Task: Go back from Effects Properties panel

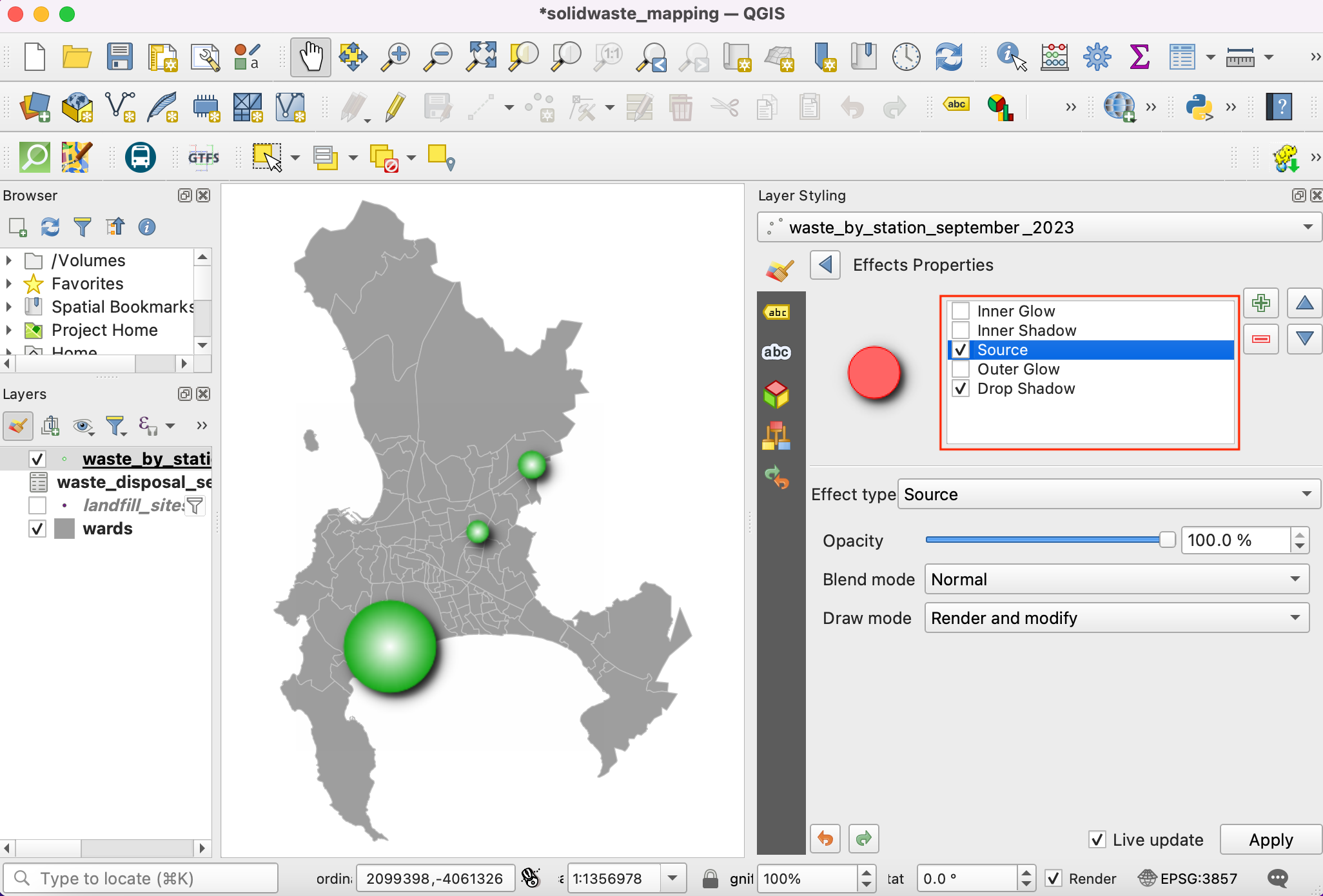Action: point(825,265)
